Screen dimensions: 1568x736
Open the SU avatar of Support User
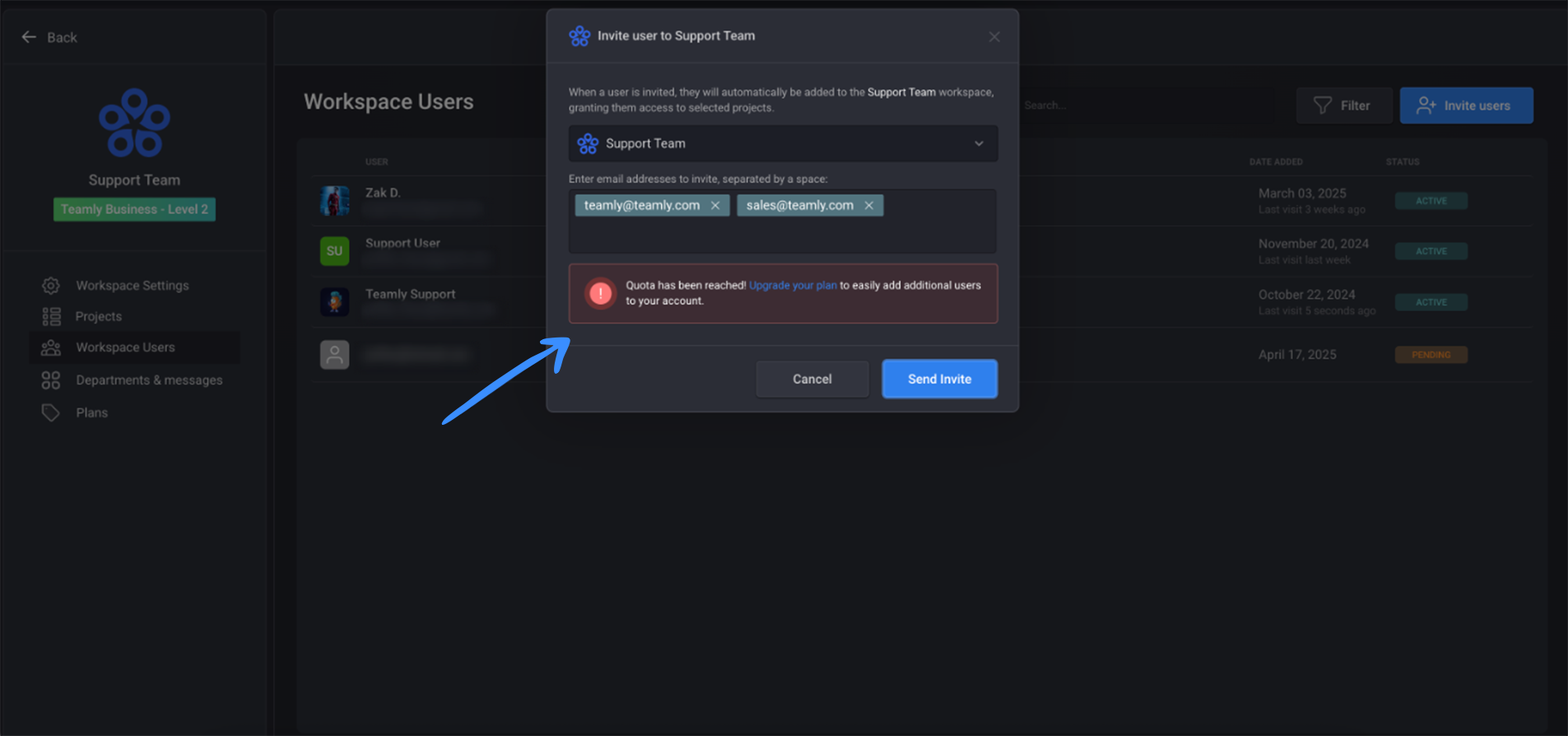(x=334, y=251)
